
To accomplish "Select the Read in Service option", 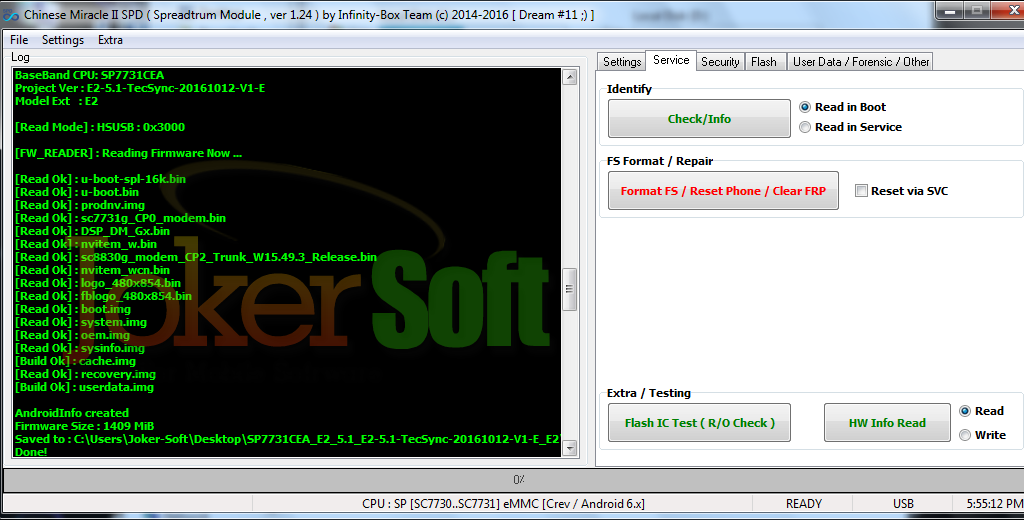I will tap(851, 127).
